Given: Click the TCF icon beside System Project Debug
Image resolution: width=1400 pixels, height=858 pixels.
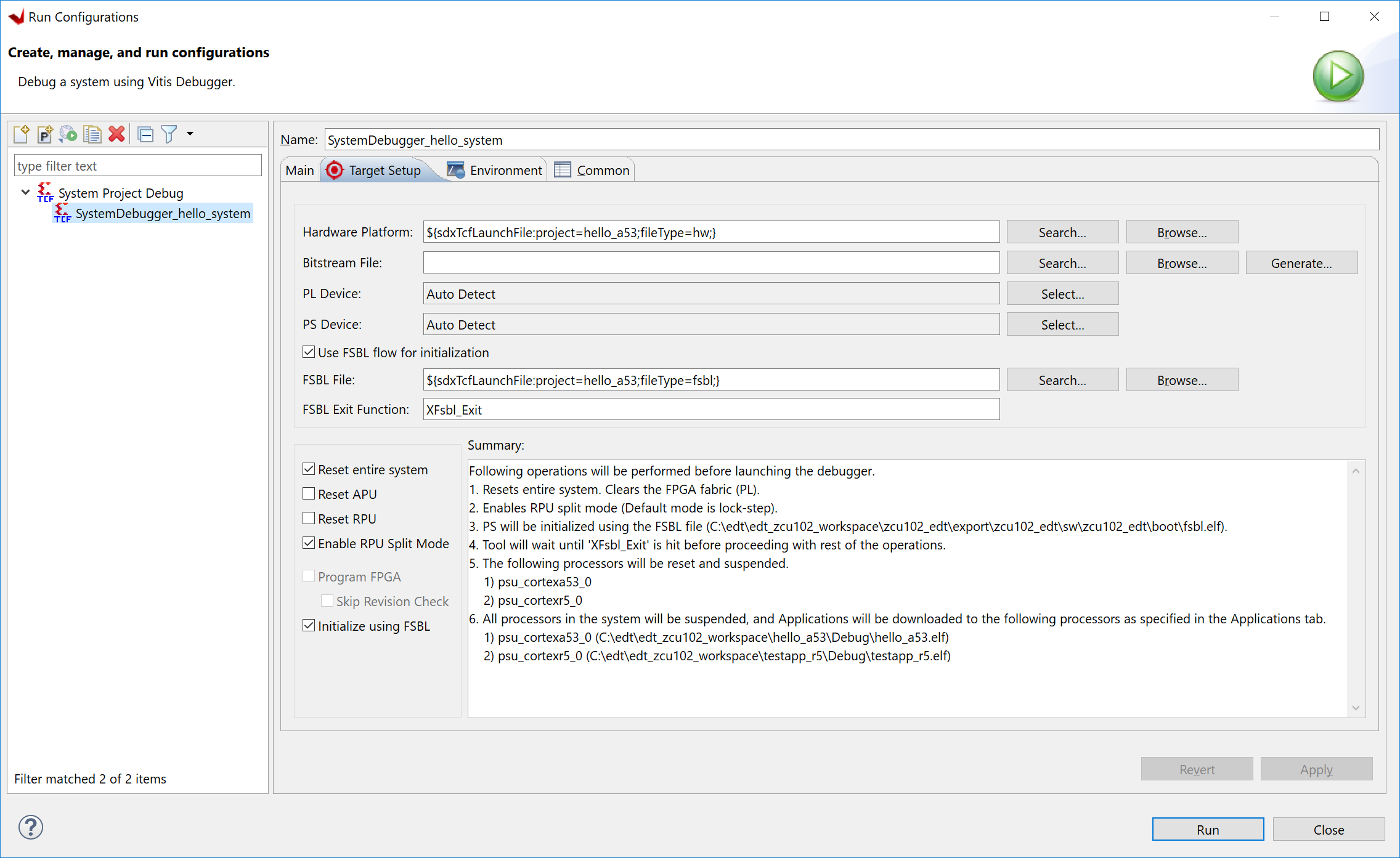Looking at the screenshot, I should pyautogui.click(x=46, y=192).
